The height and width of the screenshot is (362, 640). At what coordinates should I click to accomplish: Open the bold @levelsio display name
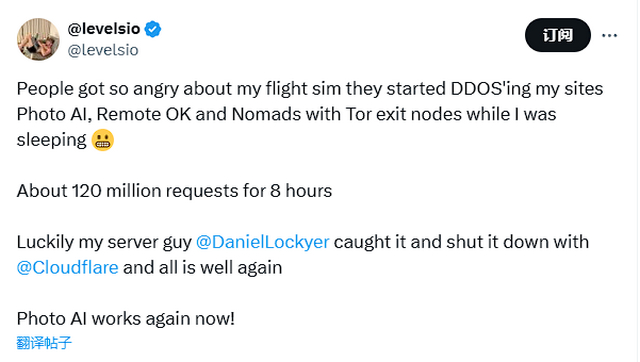click(x=104, y=29)
